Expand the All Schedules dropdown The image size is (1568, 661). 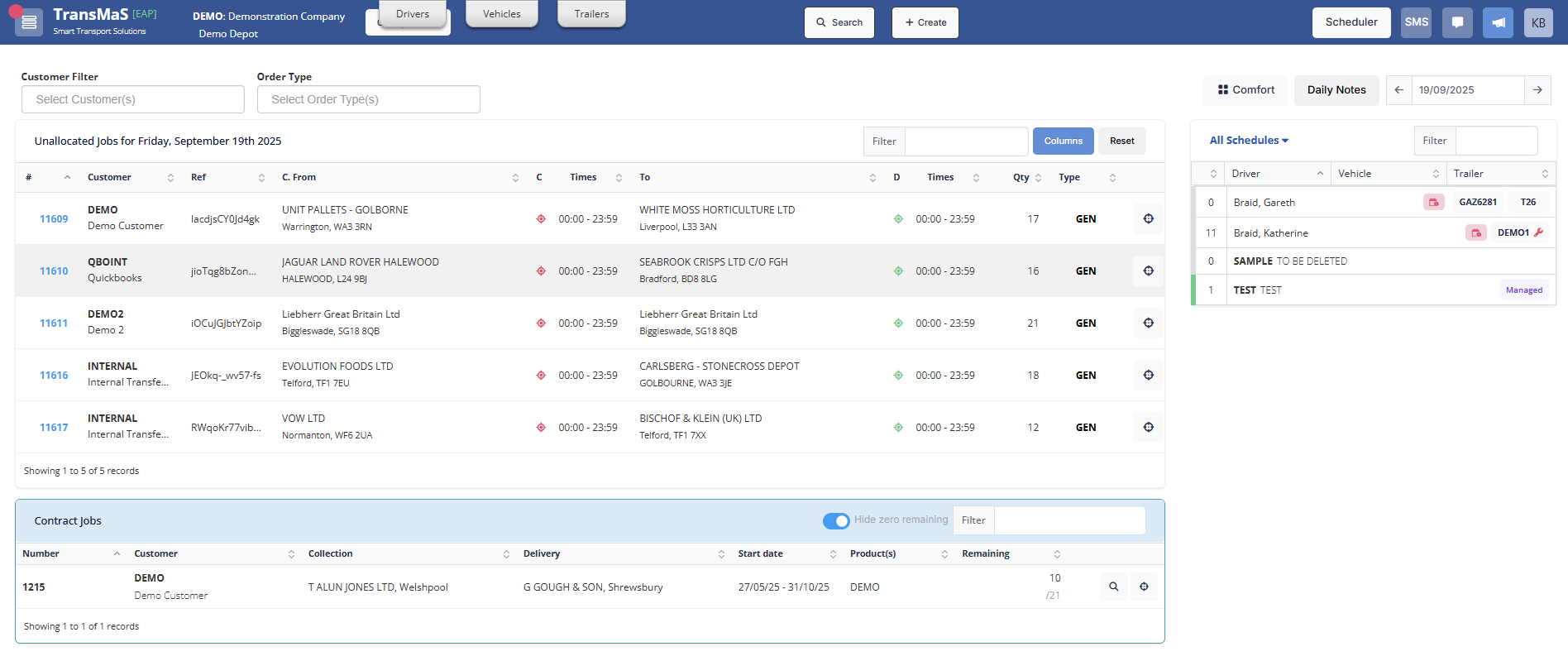click(x=1249, y=141)
